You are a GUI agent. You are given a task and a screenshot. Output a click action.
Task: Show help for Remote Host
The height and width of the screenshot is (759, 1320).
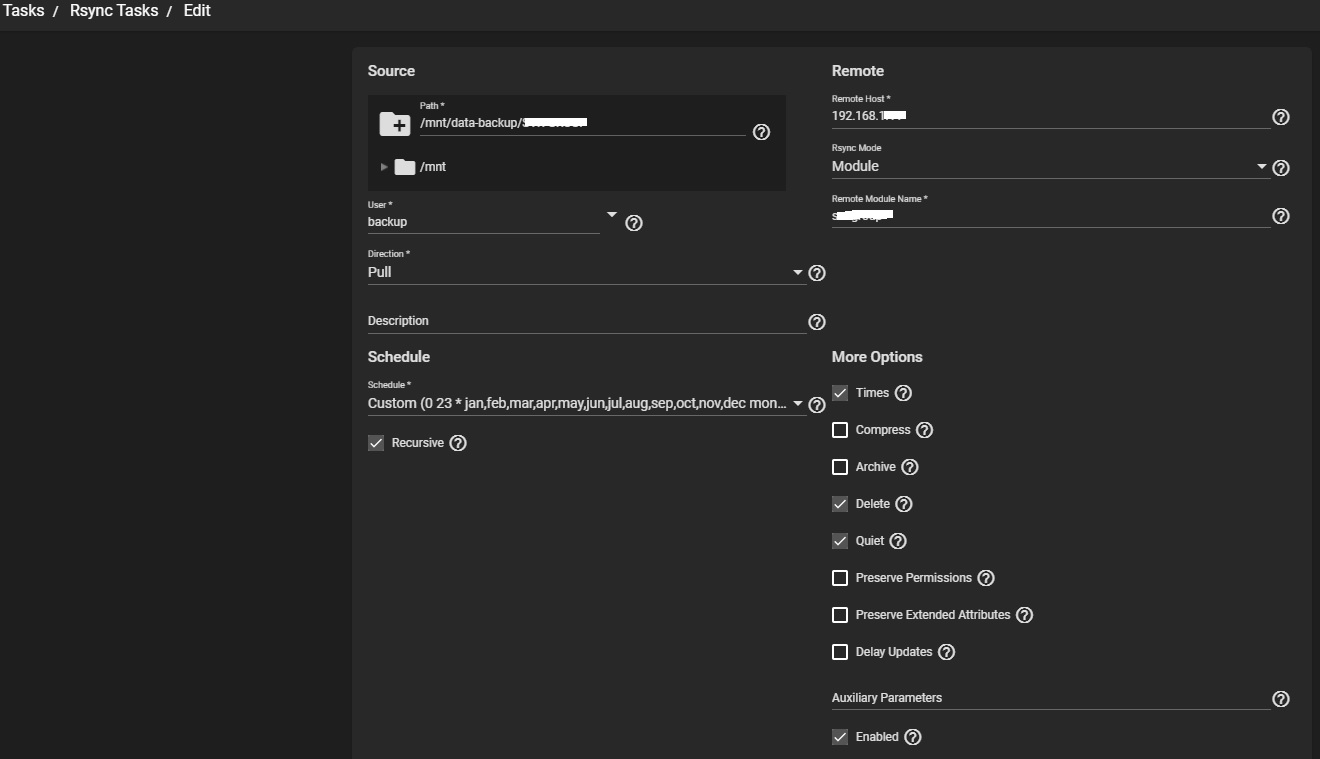tap(1281, 117)
